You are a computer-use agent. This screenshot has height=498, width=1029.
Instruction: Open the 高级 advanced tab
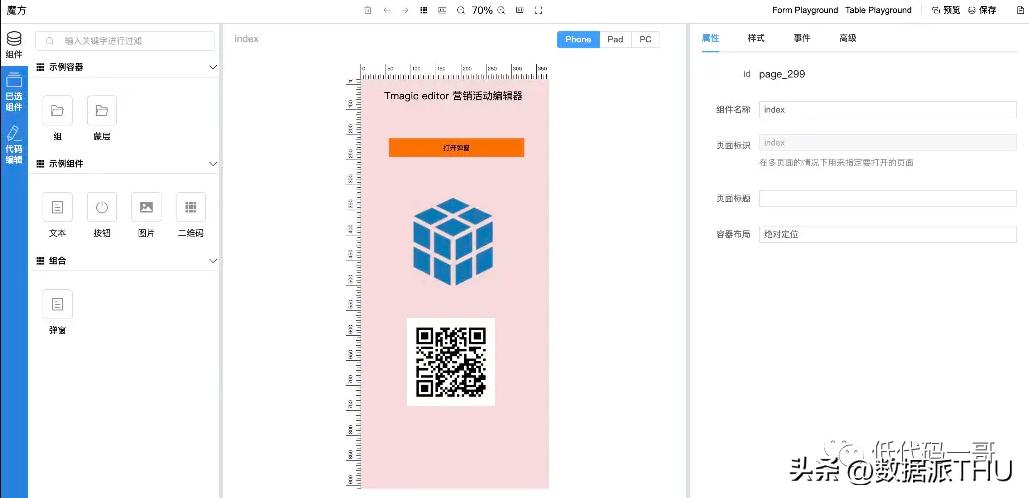pos(848,38)
